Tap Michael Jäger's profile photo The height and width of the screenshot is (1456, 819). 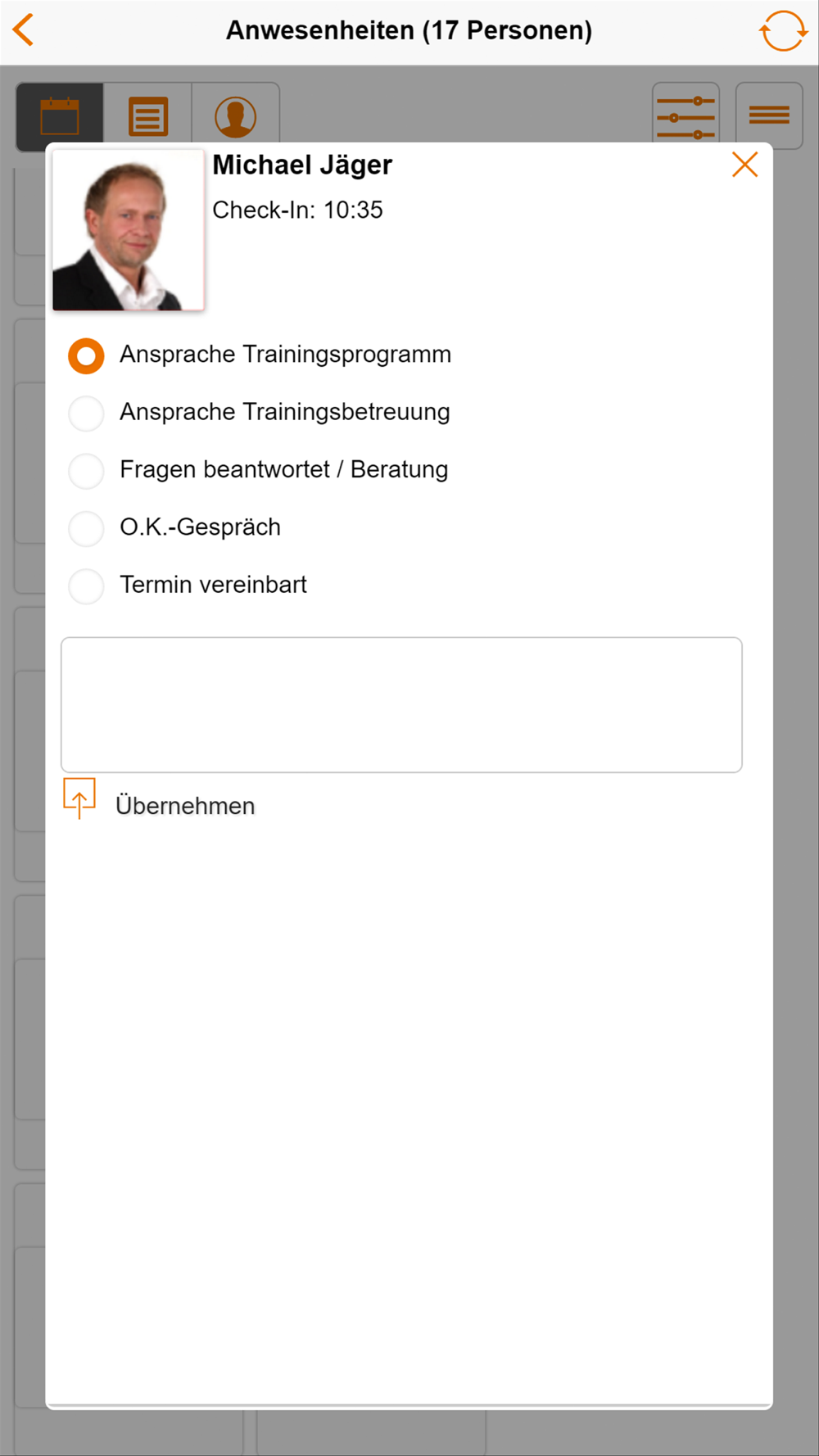[x=129, y=230]
